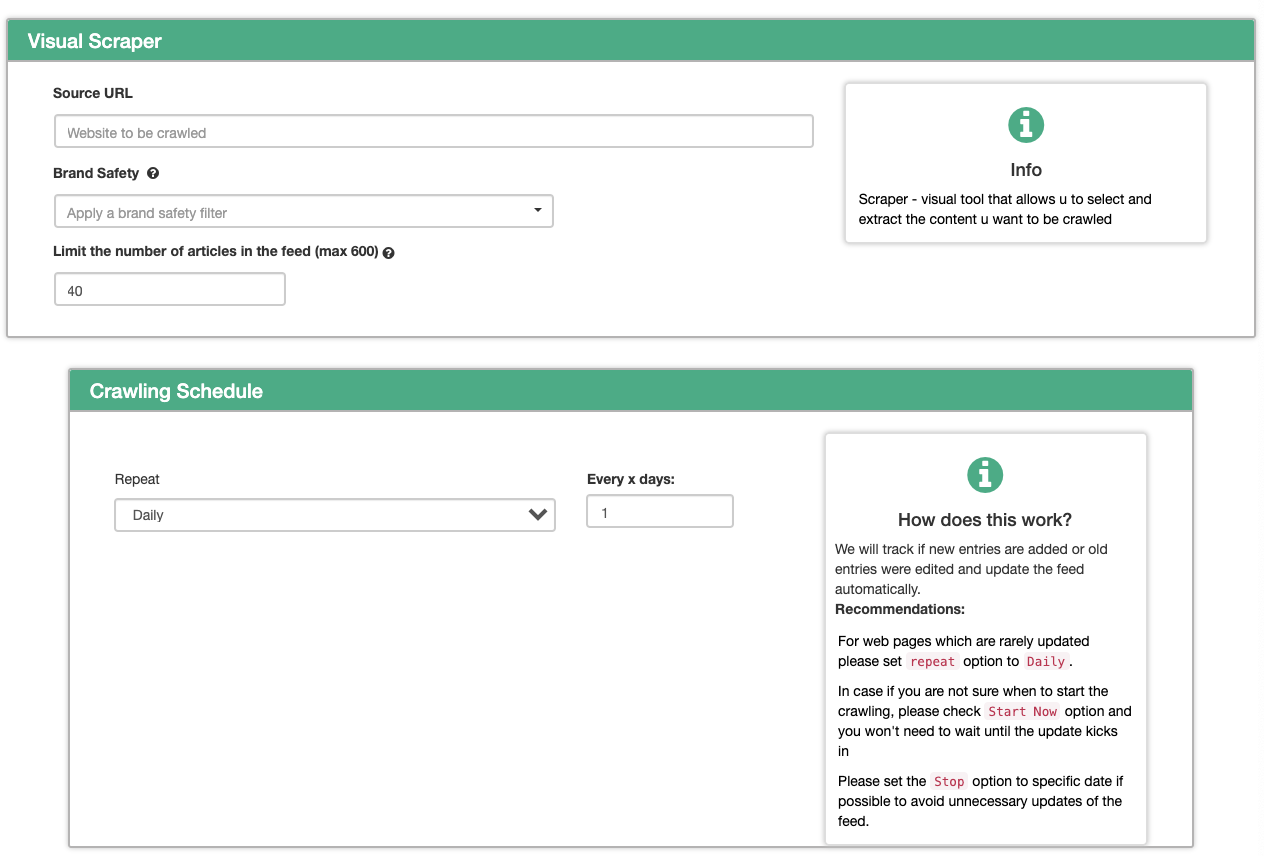Click the Crawling Schedule header title

pos(176,391)
